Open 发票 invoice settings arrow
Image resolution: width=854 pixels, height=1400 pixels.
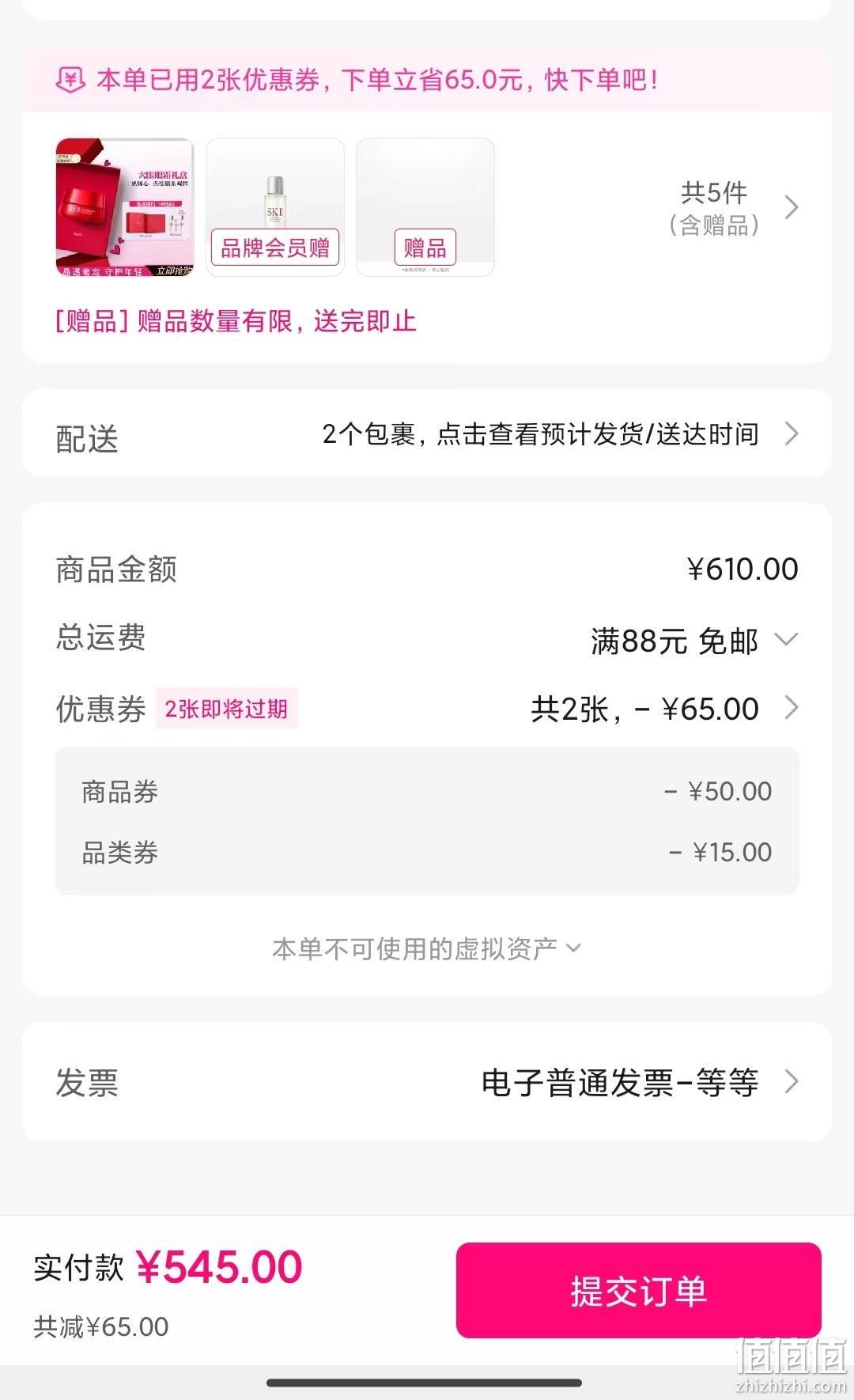coord(792,1081)
